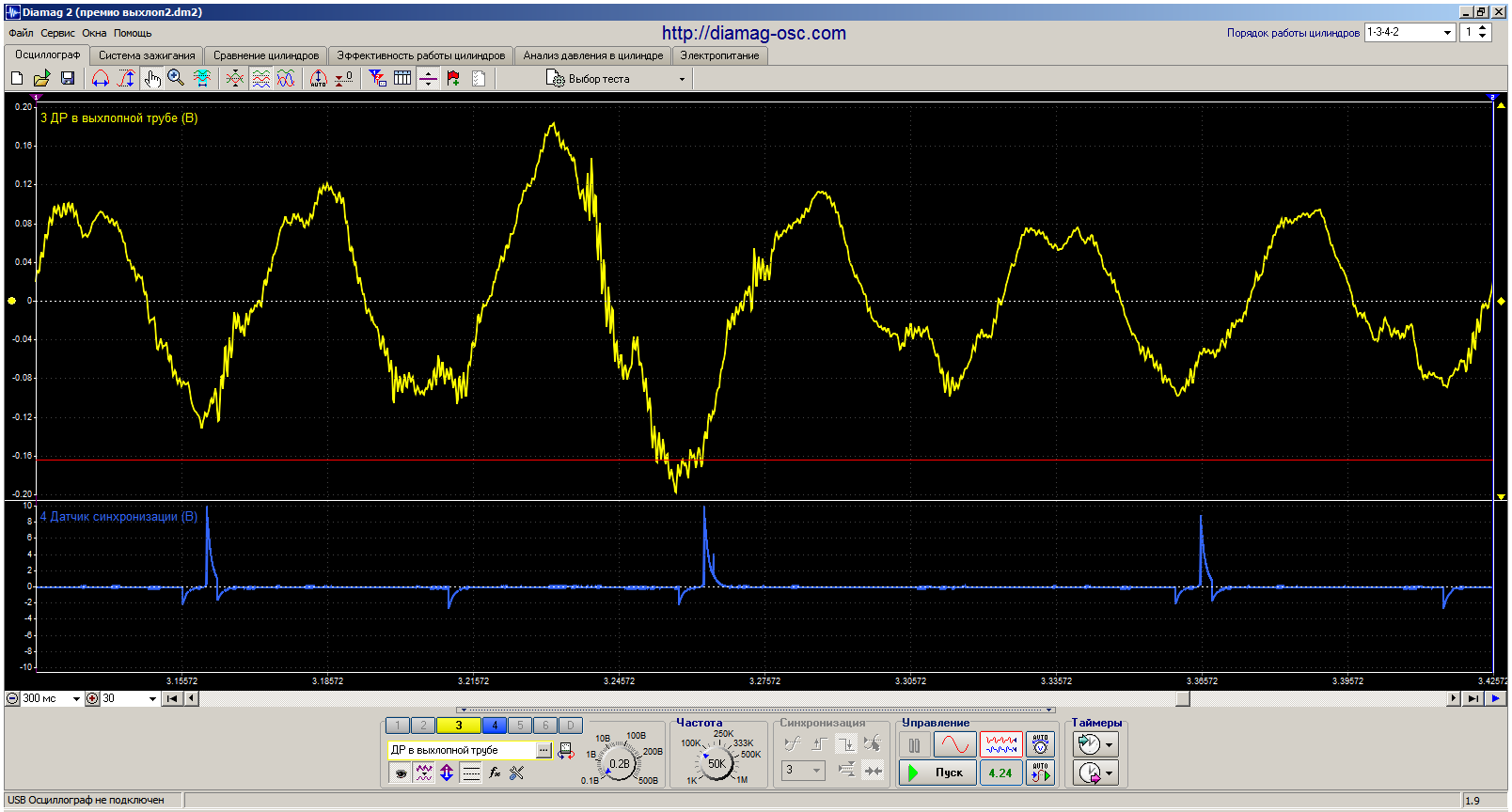Click the horizontal timeline scrollbar thumb
1512x812 pixels.
1183,698
